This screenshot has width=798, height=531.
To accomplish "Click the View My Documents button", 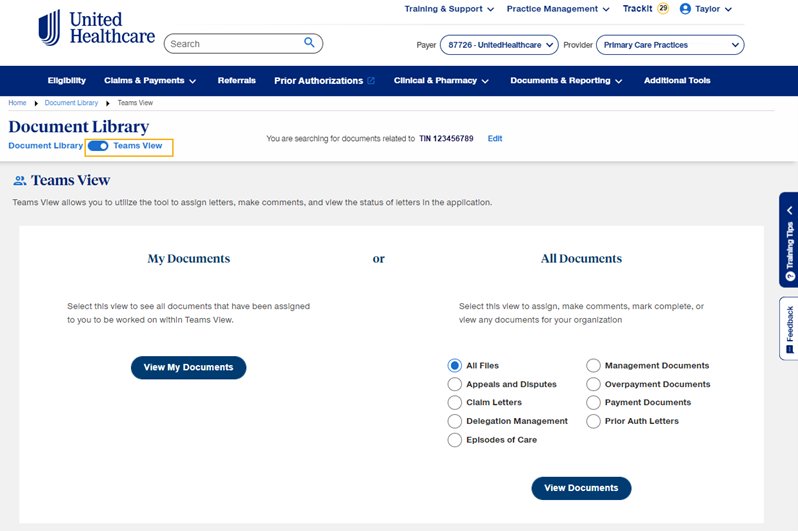I will click(x=188, y=368).
